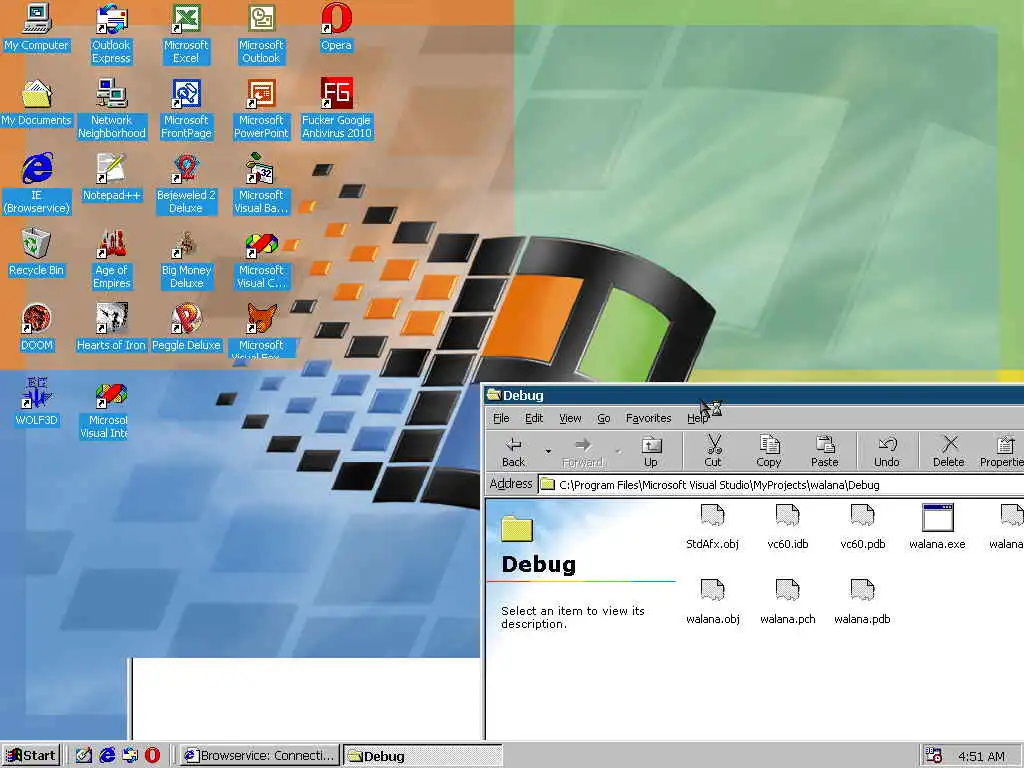The image size is (1024, 768).
Task: Open the My Computer desktop icon
Action: click(37, 27)
